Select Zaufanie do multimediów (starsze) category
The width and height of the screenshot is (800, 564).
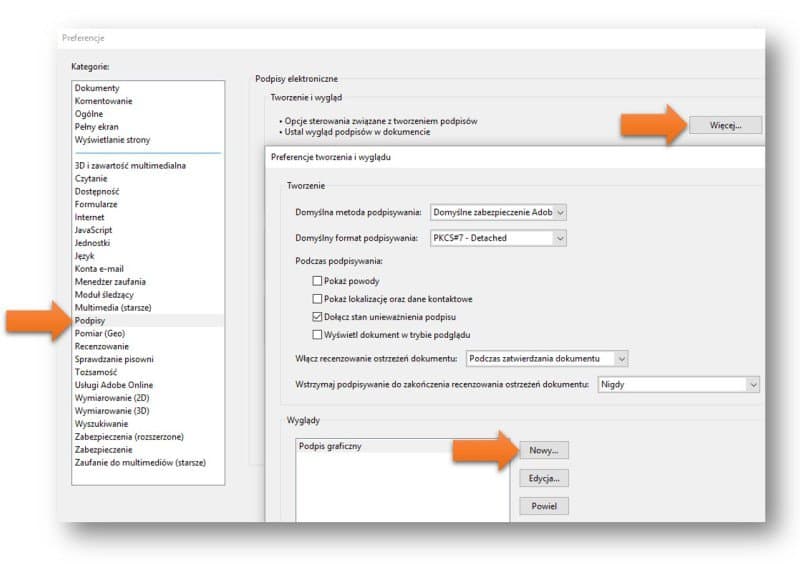click(147, 462)
